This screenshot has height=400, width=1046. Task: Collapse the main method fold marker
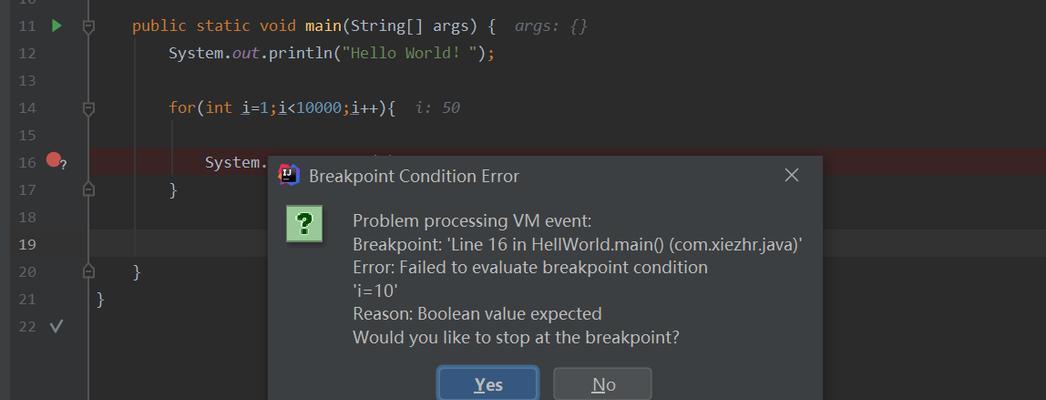coord(88,27)
